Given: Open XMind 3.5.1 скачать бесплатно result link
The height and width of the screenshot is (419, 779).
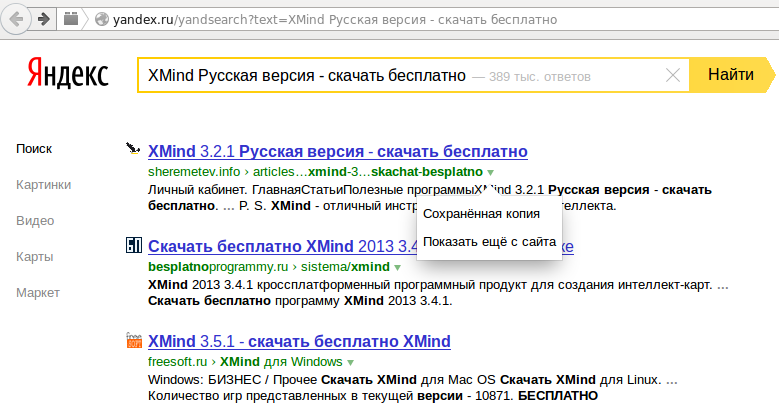Looking at the screenshot, I should [299, 341].
